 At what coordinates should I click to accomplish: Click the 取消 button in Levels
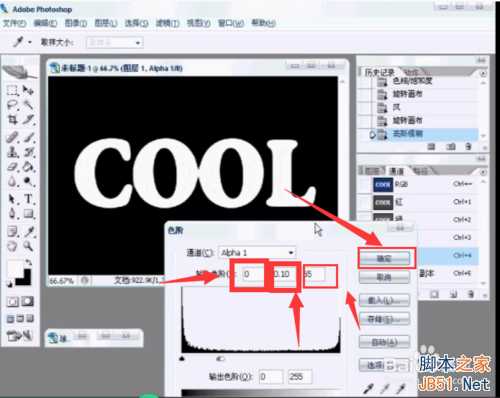(x=384, y=277)
